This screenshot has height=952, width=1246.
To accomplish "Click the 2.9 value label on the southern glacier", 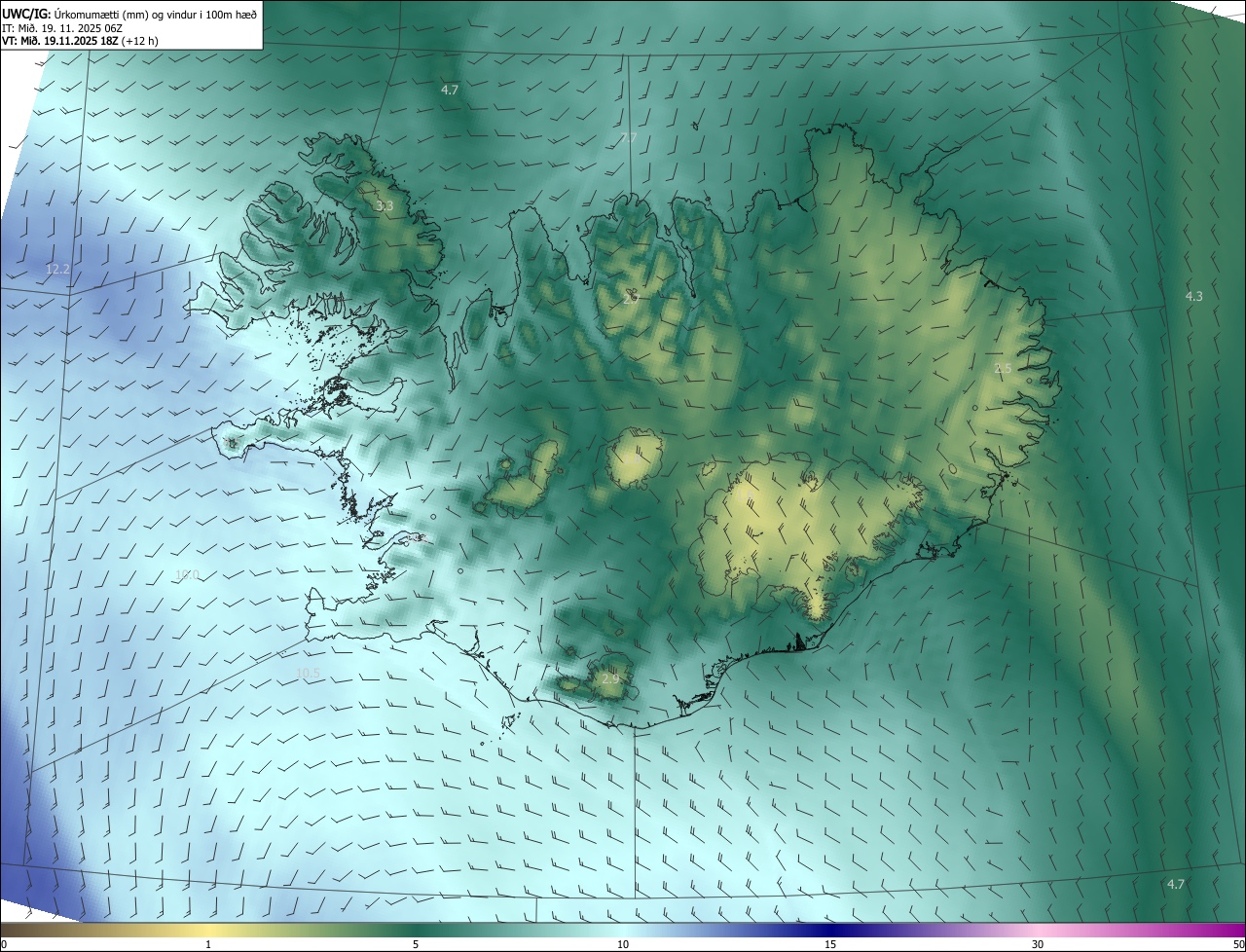I will (x=610, y=678).
